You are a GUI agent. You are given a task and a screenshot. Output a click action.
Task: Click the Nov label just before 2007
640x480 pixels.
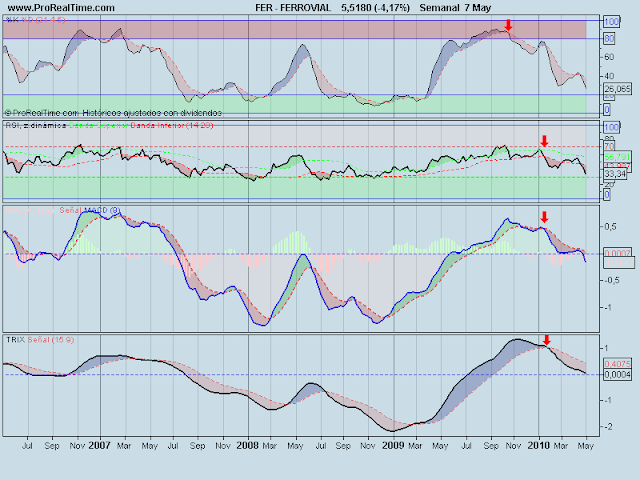point(77,446)
